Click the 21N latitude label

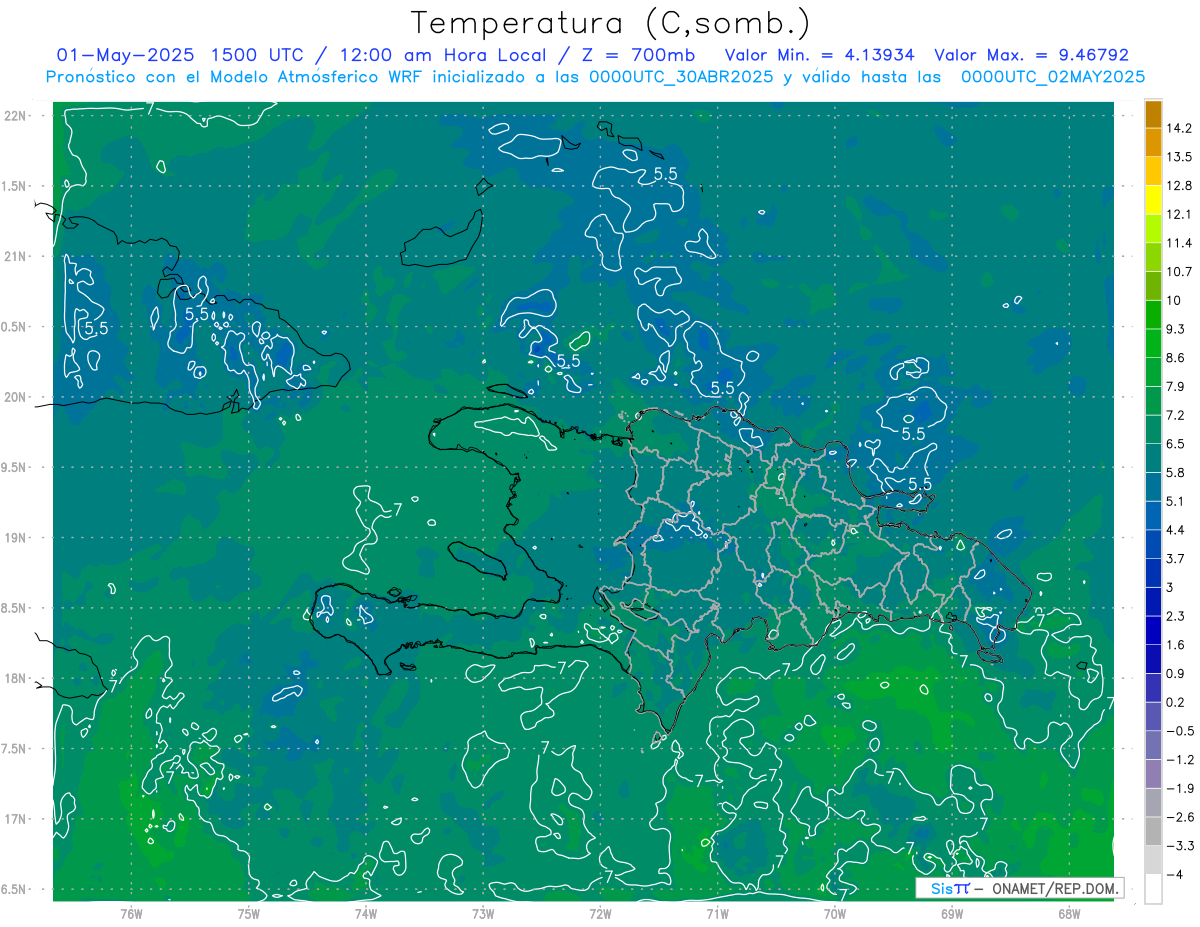(15, 256)
